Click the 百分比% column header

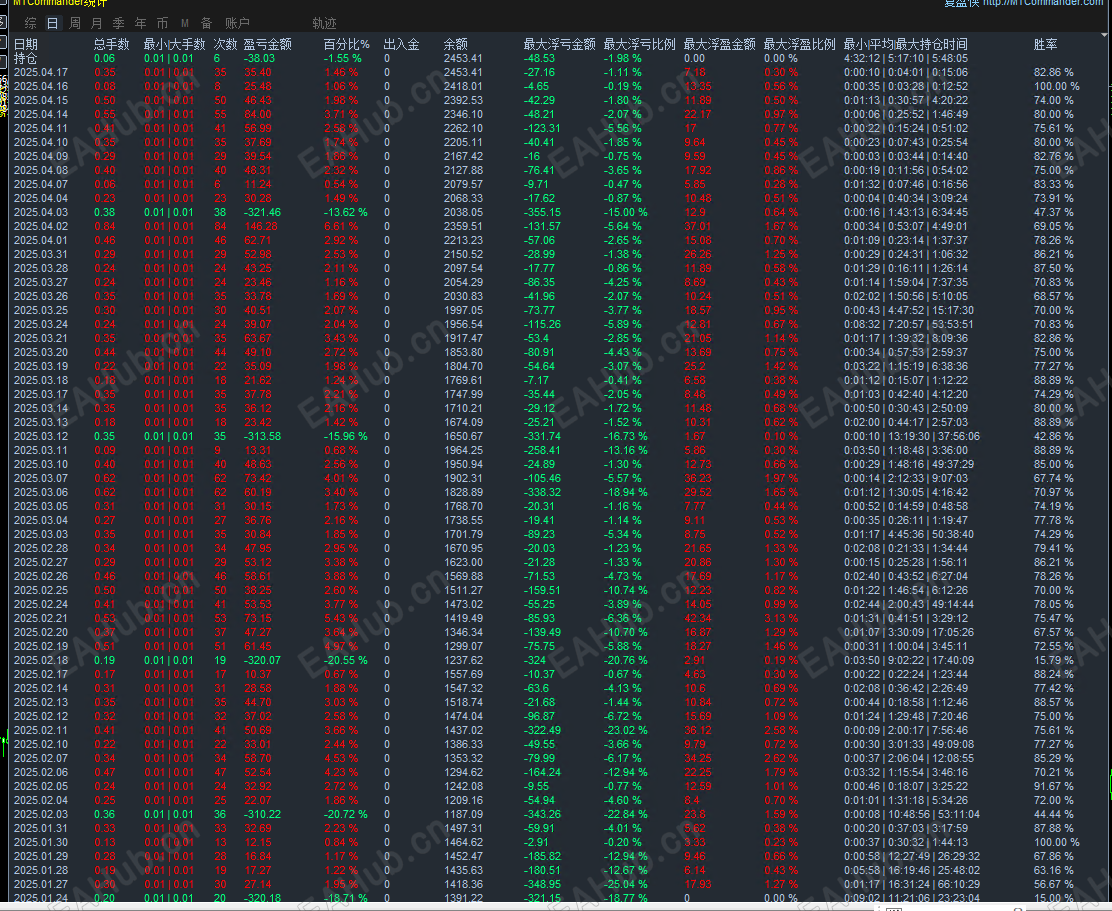click(x=346, y=44)
